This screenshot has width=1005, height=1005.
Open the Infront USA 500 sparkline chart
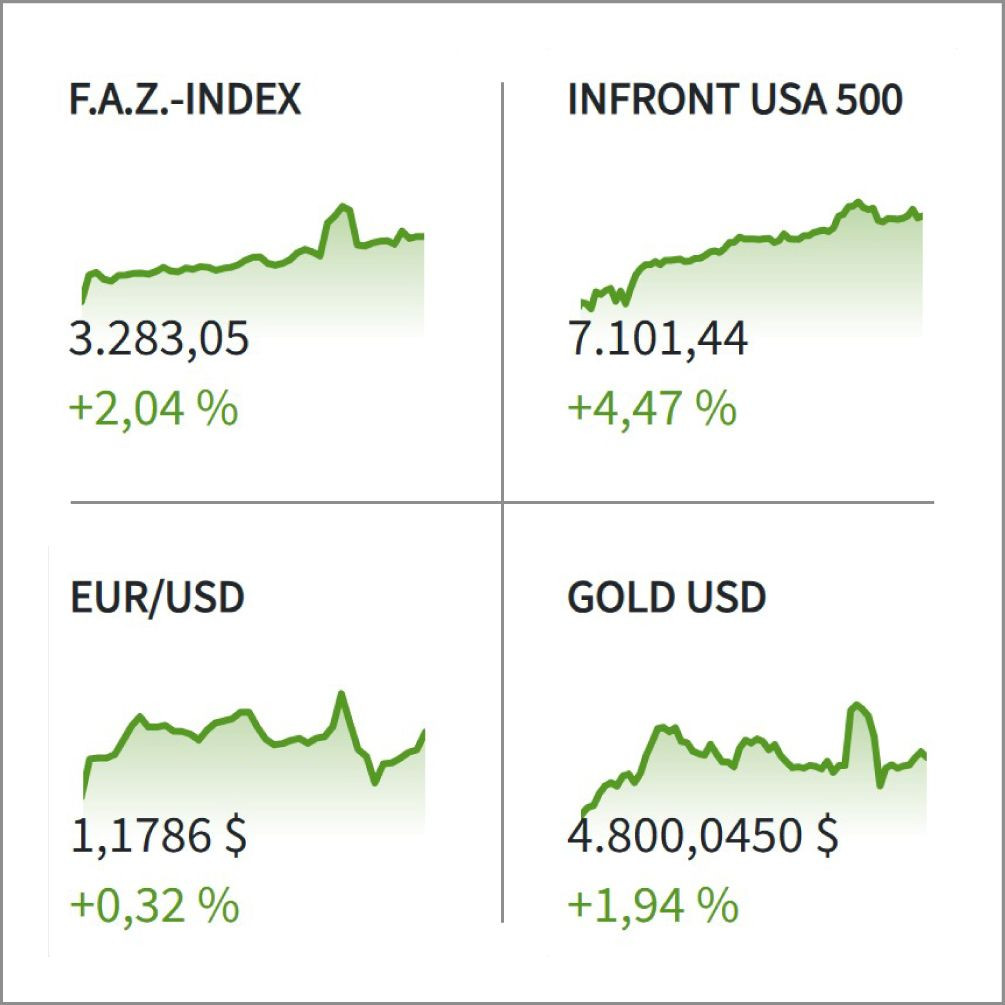pos(750,265)
